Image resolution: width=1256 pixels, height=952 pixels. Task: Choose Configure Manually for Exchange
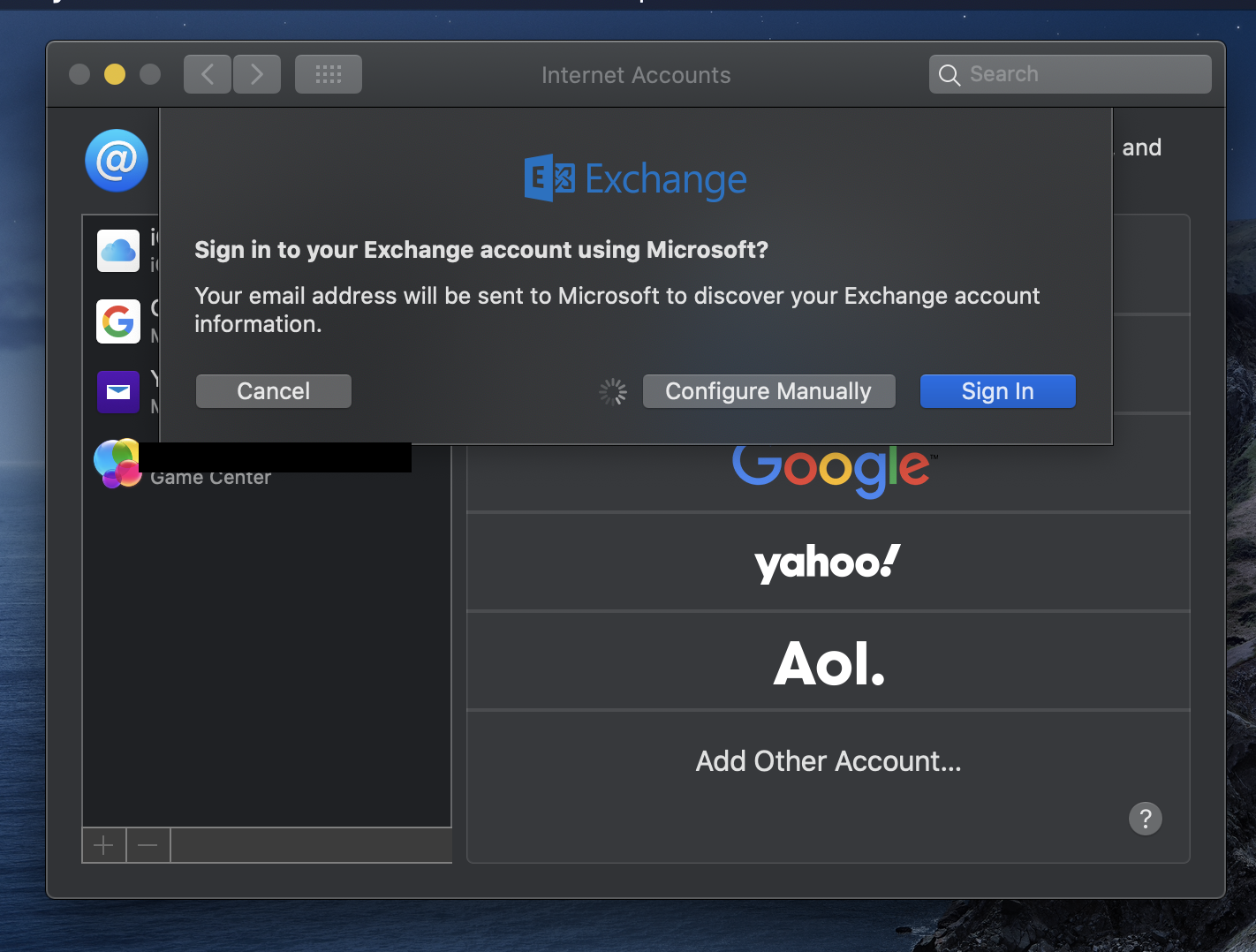pos(768,391)
